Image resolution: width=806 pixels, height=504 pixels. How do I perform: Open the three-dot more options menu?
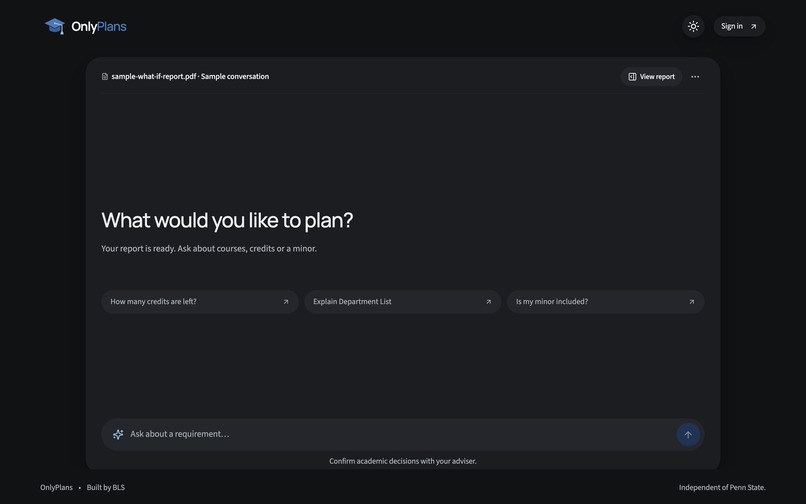pos(695,77)
